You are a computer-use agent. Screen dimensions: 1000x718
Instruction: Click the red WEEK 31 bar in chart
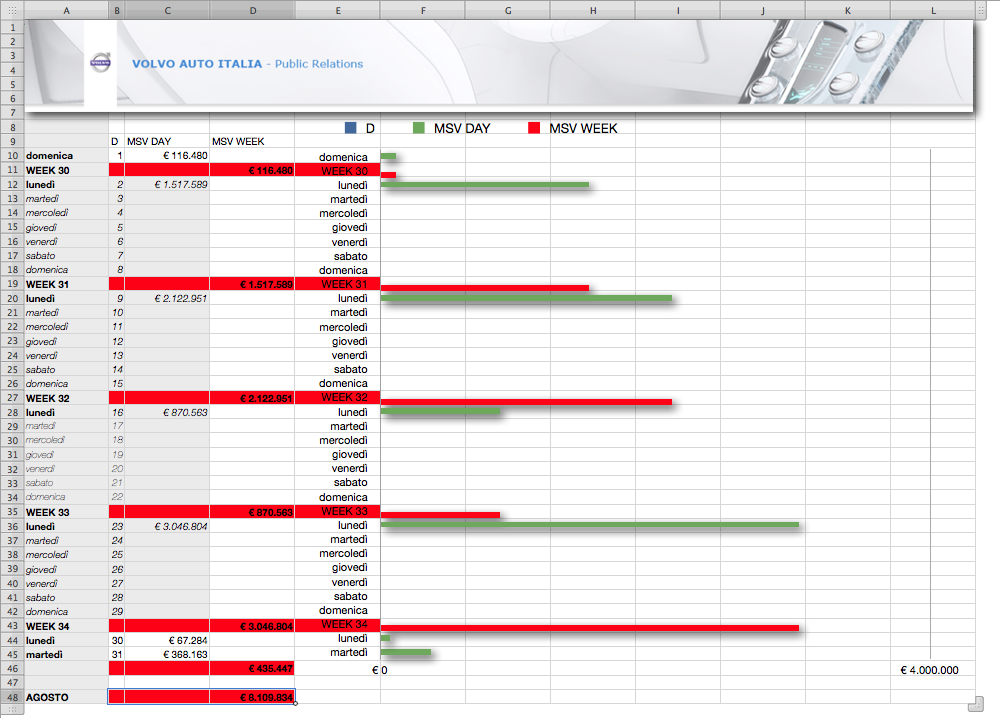[485, 288]
